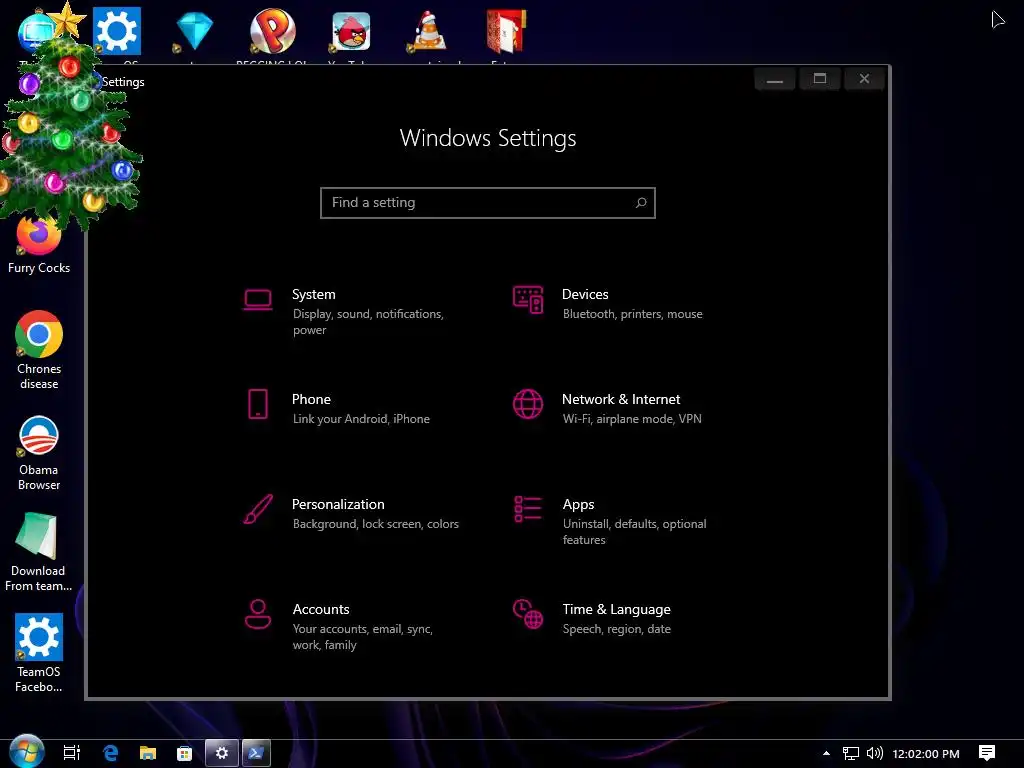
Task: Open Apps settings title
Action: (579, 505)
